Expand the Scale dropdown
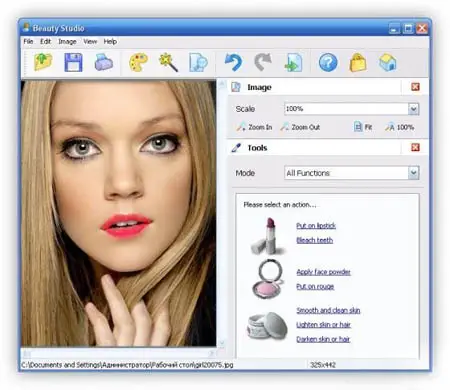This screenshot has height=390, width=450. (x=413, y=109)
